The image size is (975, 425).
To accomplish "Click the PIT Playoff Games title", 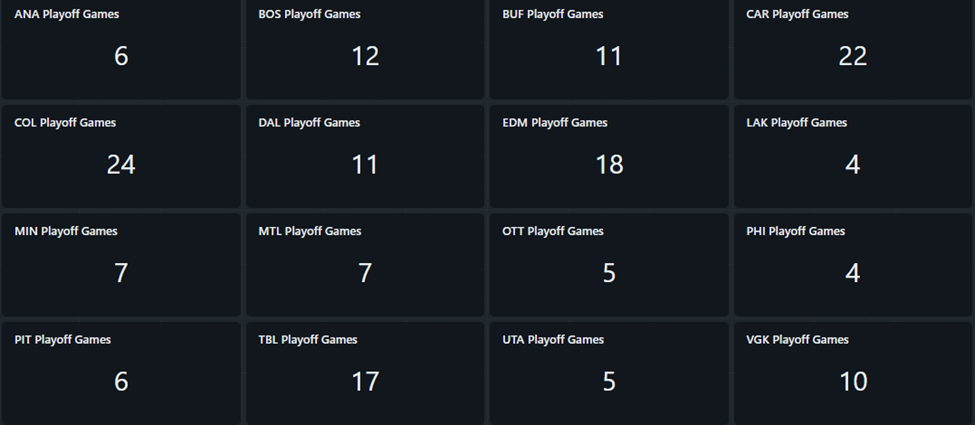I will click(x=63, y=340).
